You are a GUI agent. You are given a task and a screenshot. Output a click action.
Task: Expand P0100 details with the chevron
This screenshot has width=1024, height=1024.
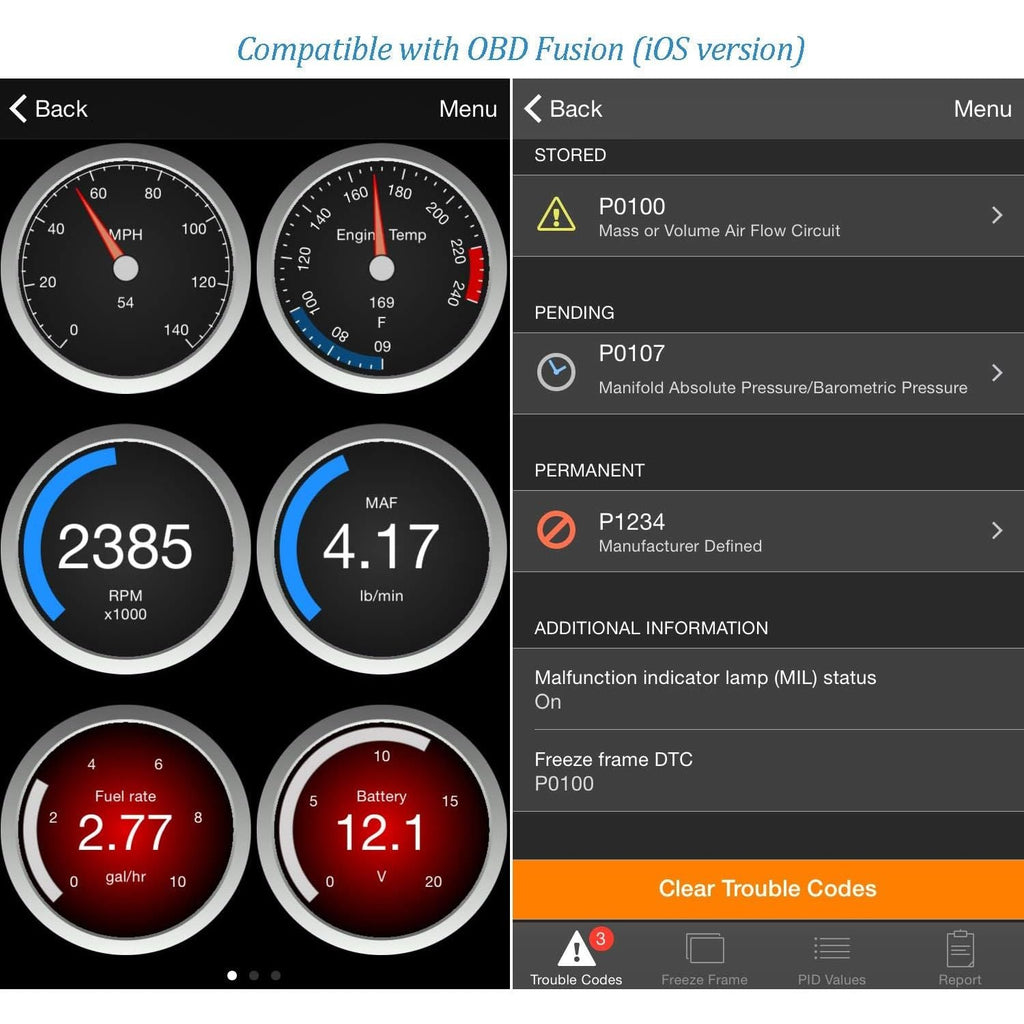point(997,215)
